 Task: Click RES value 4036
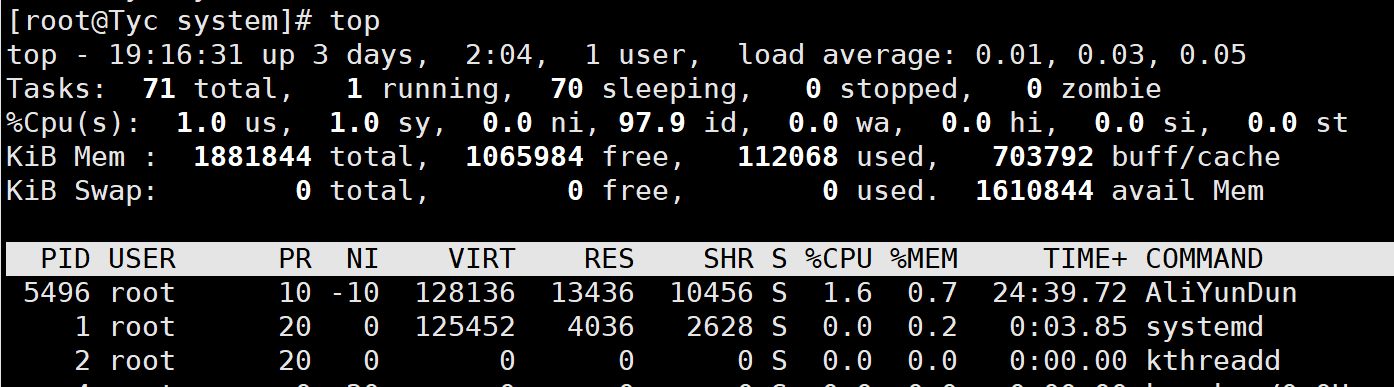pyautogui.click(x=602, y=327)
